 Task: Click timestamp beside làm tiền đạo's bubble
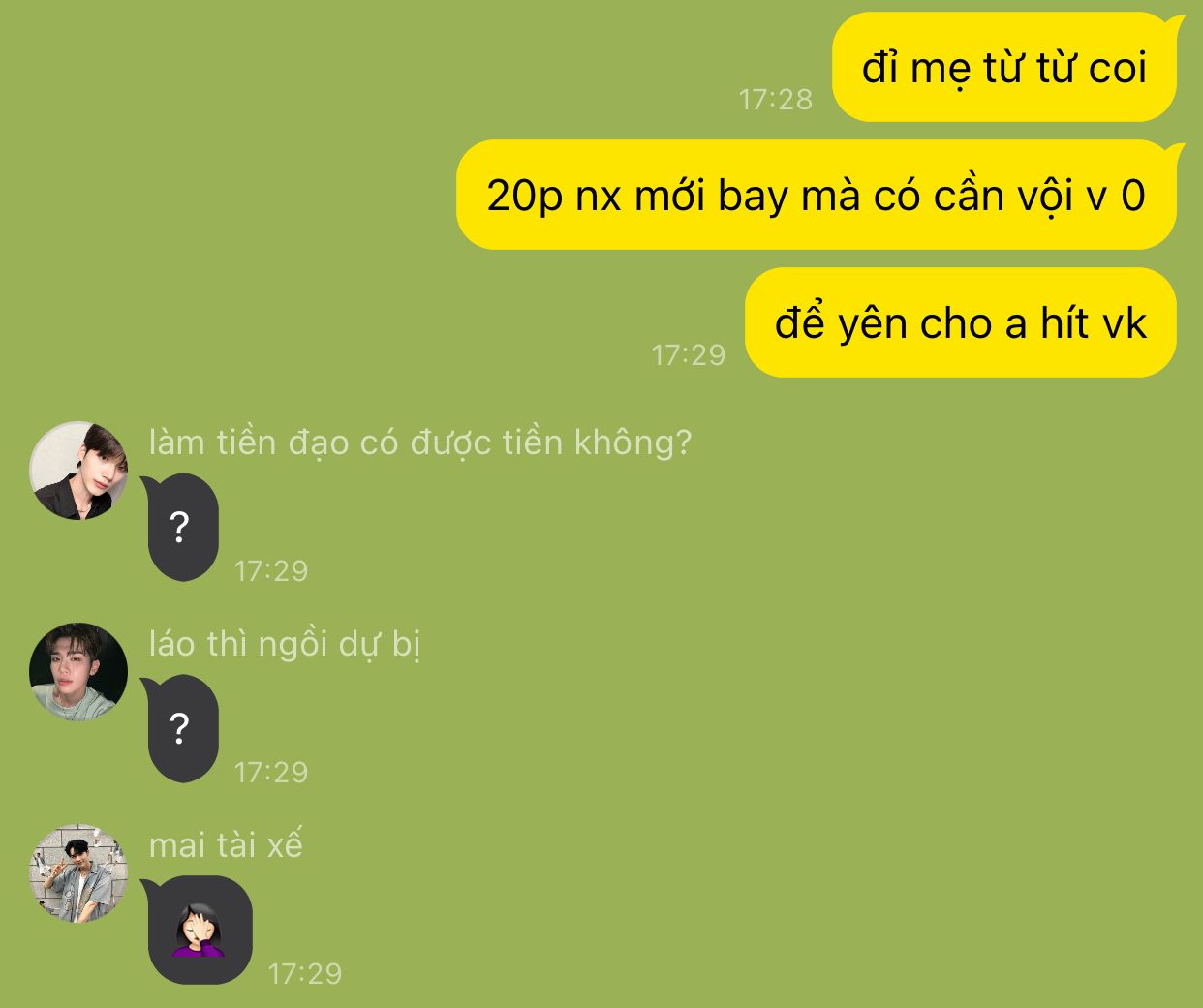click(x=271, y=570)
